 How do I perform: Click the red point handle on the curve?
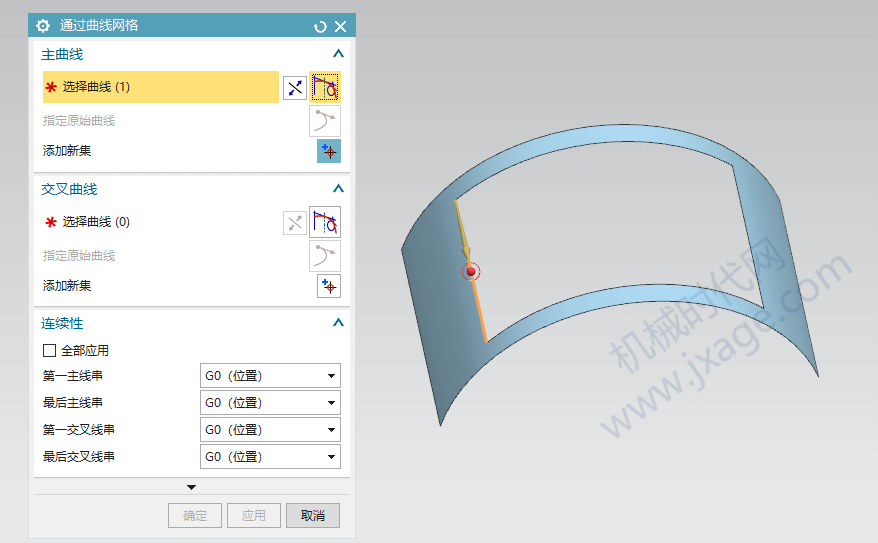[471, 272]
